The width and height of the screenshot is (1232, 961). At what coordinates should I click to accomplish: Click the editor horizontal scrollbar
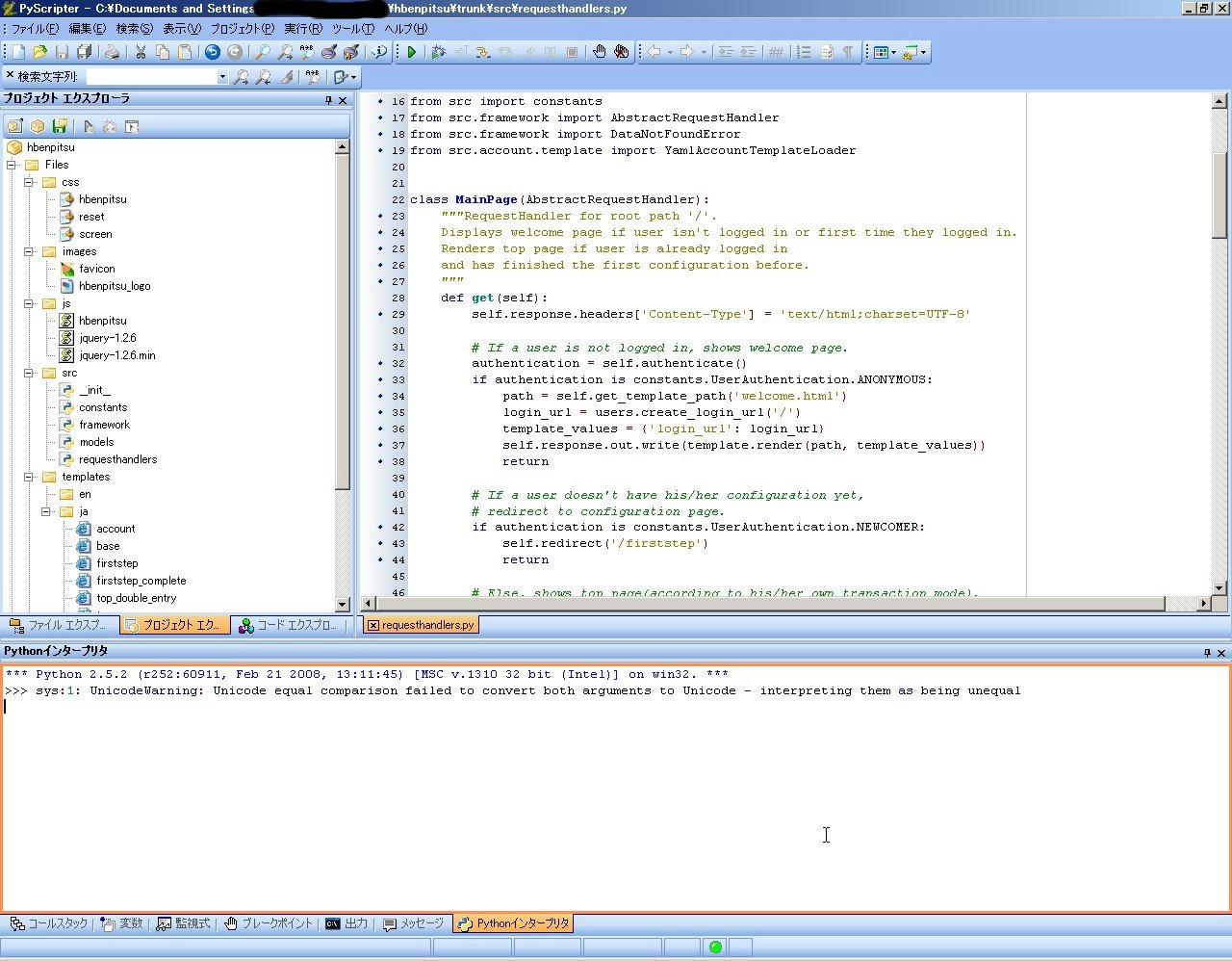coord(770,604)
